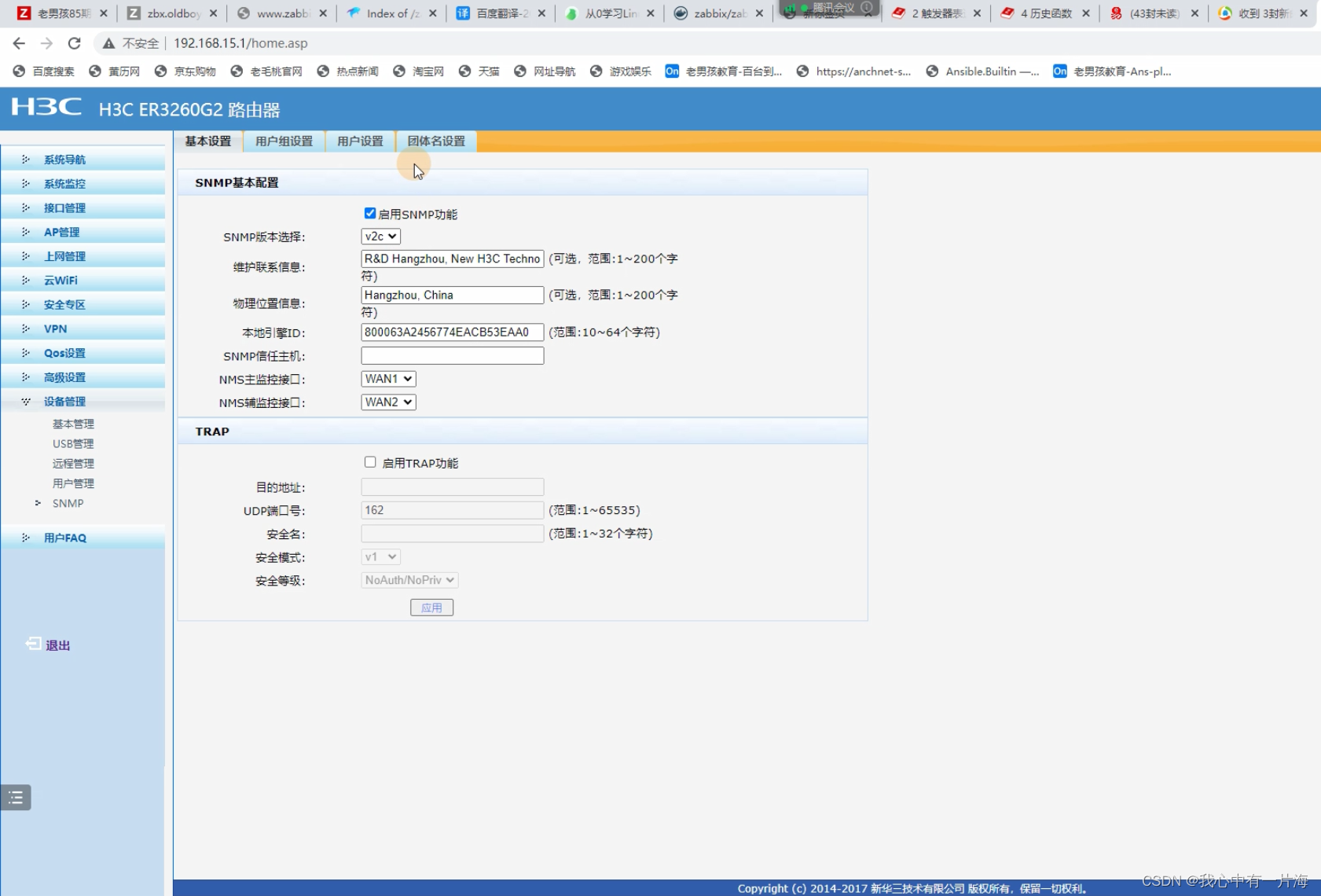The width and height of the screenshot is (1321, 896).
Task: Open the NMS辅监控接口 WAN2 dropdown
Action: click(x=388, y=402)
